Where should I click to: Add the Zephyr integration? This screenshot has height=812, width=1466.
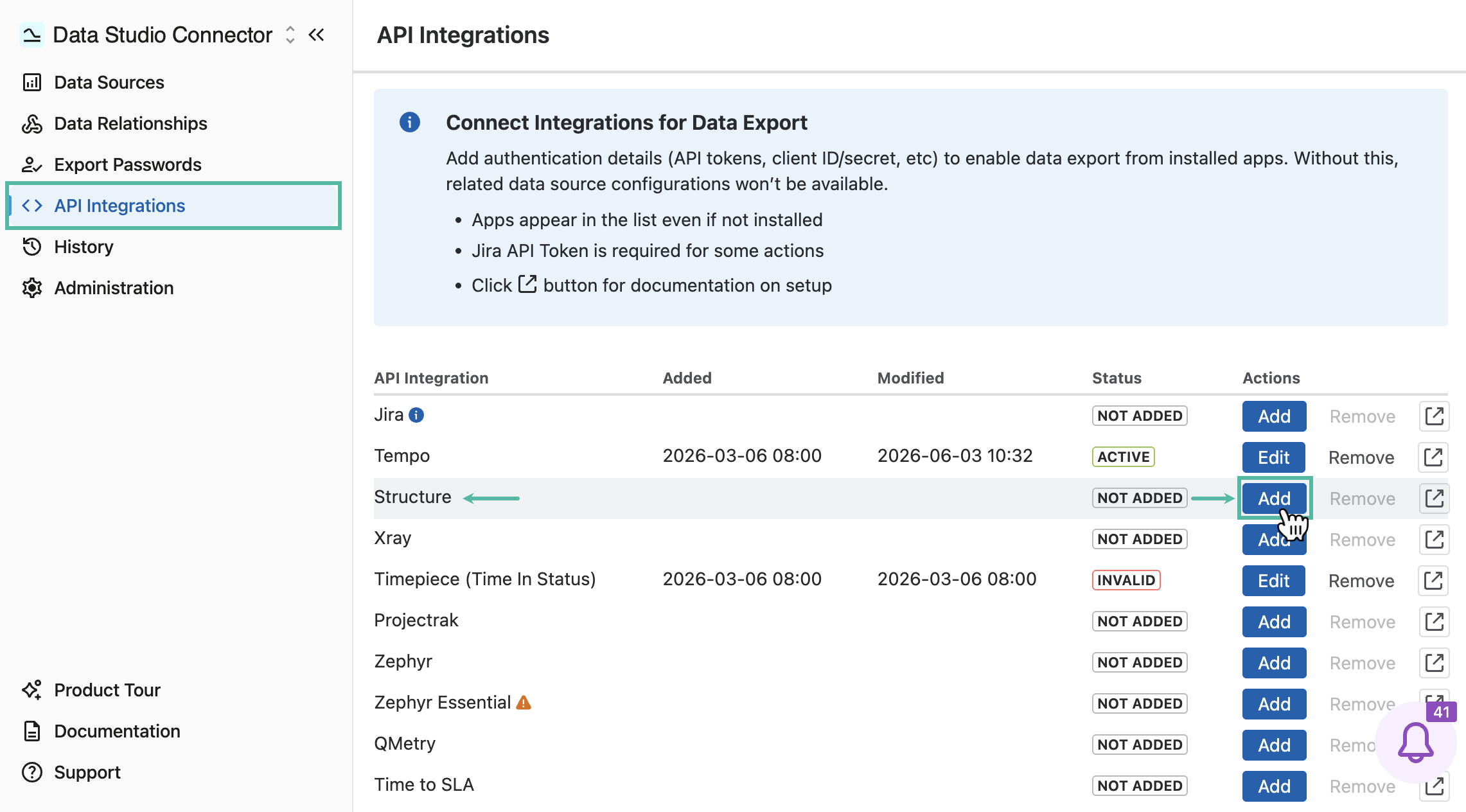coord(1274,663)
